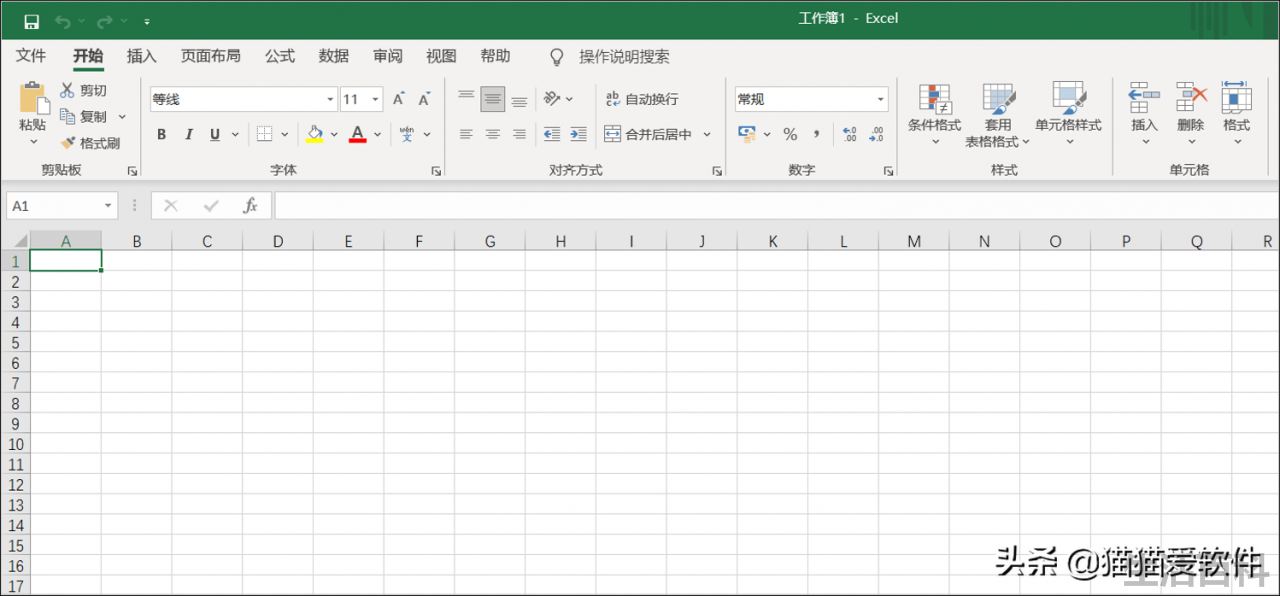Toggle 自动换行 wrap text
1280x596 pixels.
[x=642, y=99]
